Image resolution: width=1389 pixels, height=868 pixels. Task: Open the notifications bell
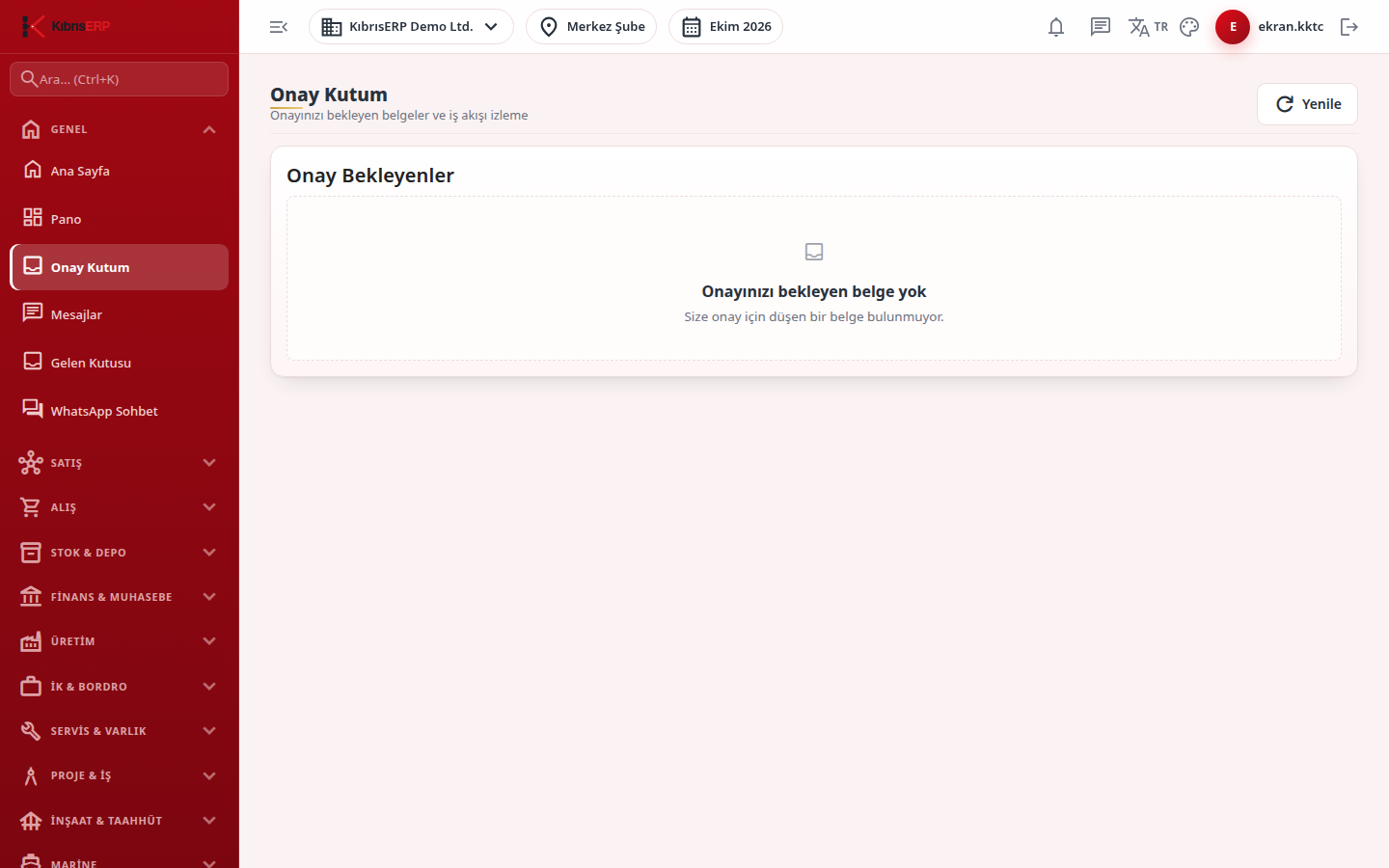1056,27
